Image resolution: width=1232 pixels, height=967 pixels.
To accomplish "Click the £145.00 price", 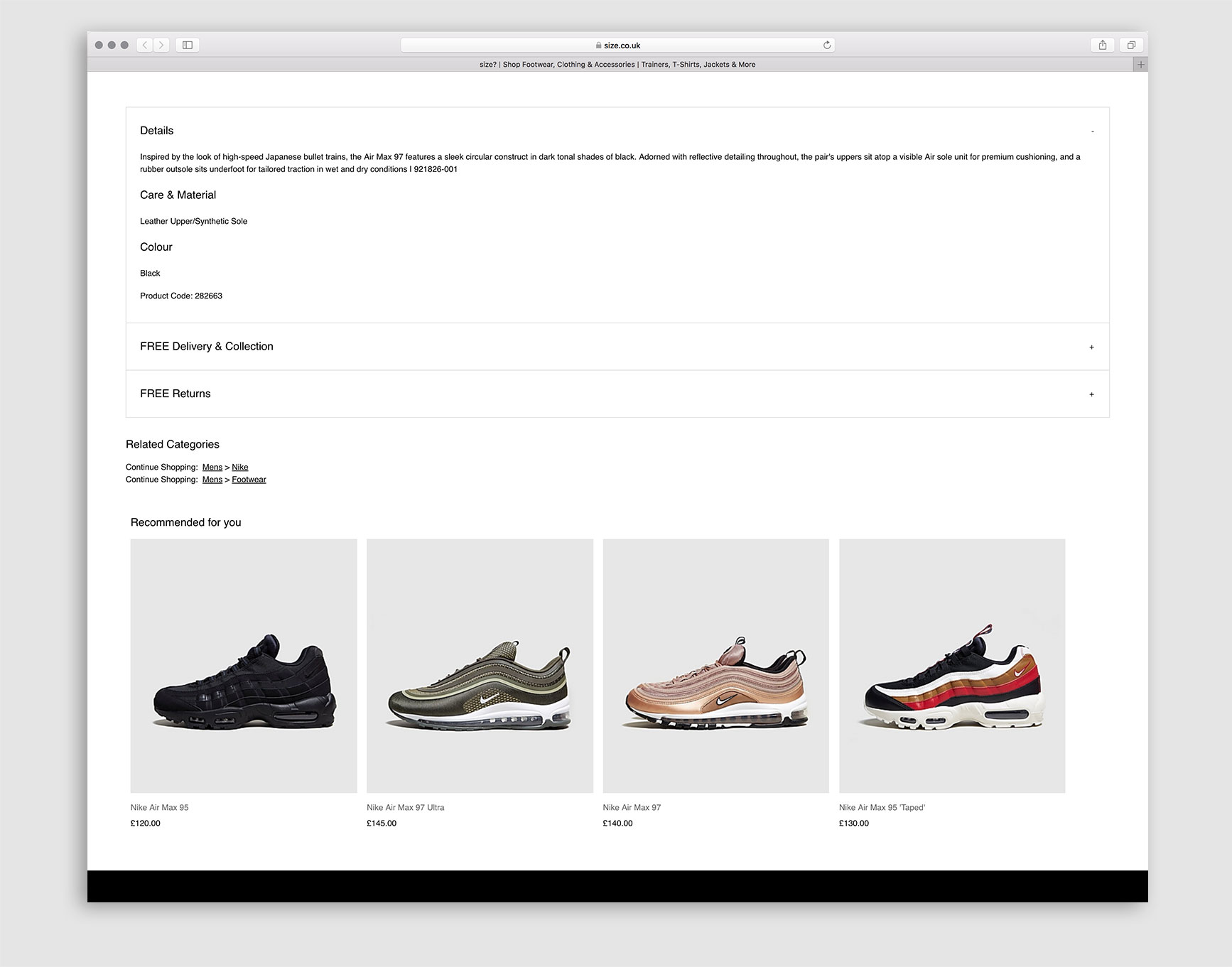I will click(x=382, y=823).
